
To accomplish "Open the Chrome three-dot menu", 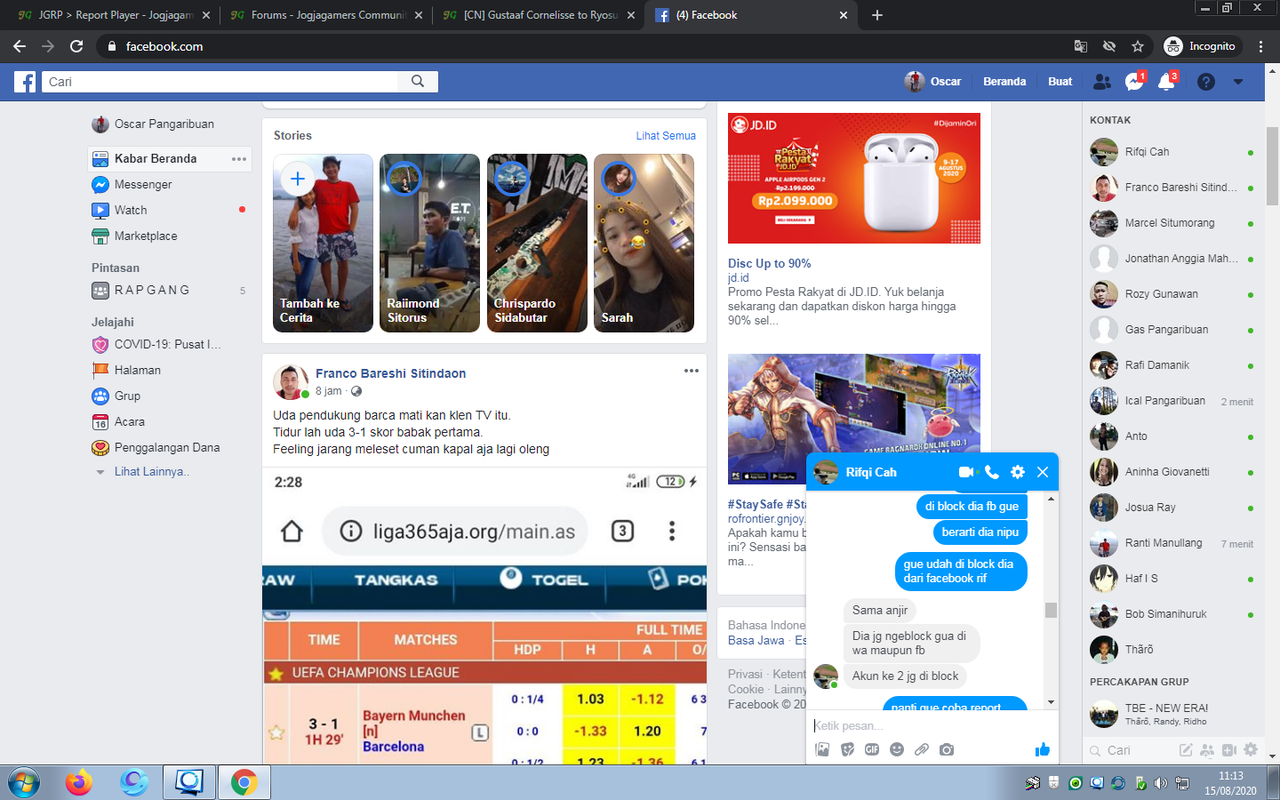I will pos(1259,46).
